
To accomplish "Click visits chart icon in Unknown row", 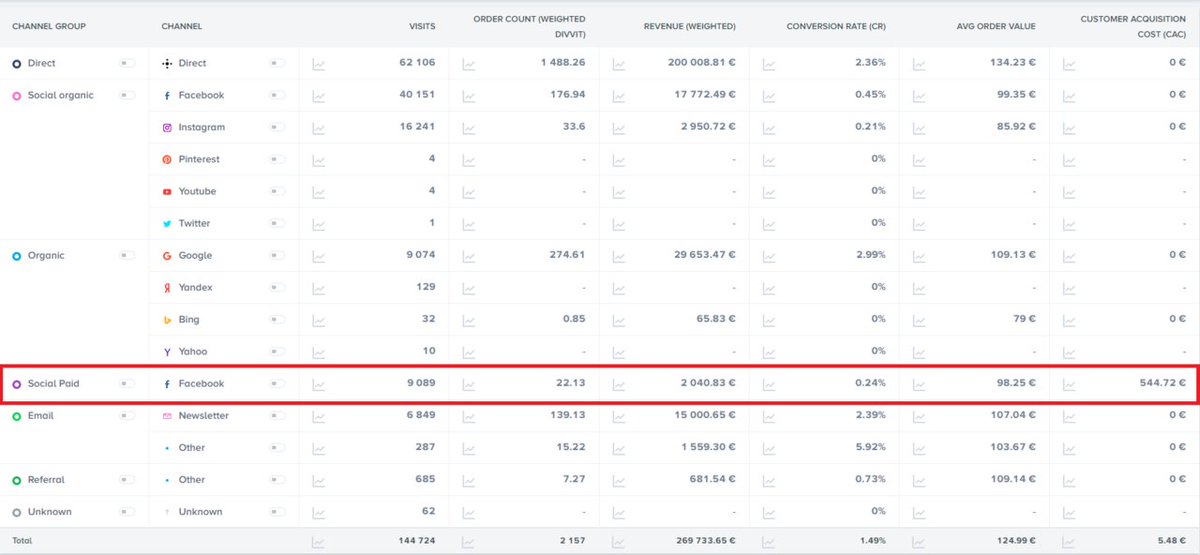I will click(319, 512).
